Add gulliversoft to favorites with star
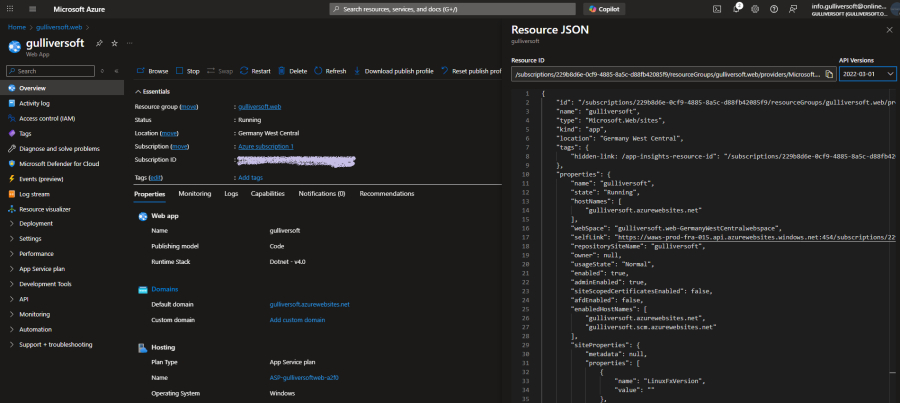This screenshot has height=403, width=900. (113, 44)
